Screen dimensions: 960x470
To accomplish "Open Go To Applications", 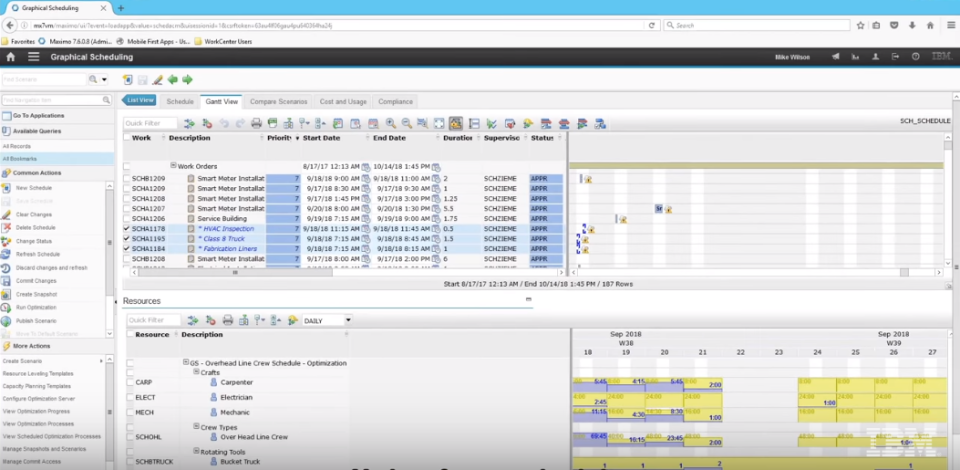I will pos(38,116).
